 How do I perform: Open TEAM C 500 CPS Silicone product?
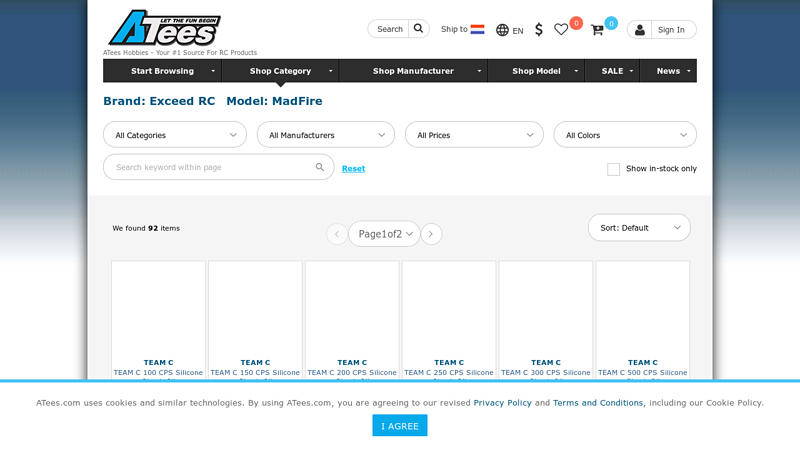point(643,373)
